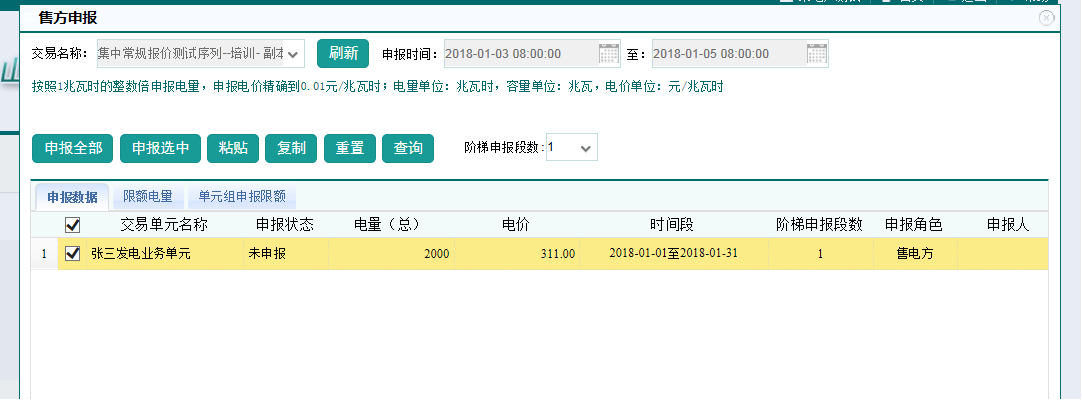Select the 申报数据 tab
The image size is (1082, 400).
[72, 197]
